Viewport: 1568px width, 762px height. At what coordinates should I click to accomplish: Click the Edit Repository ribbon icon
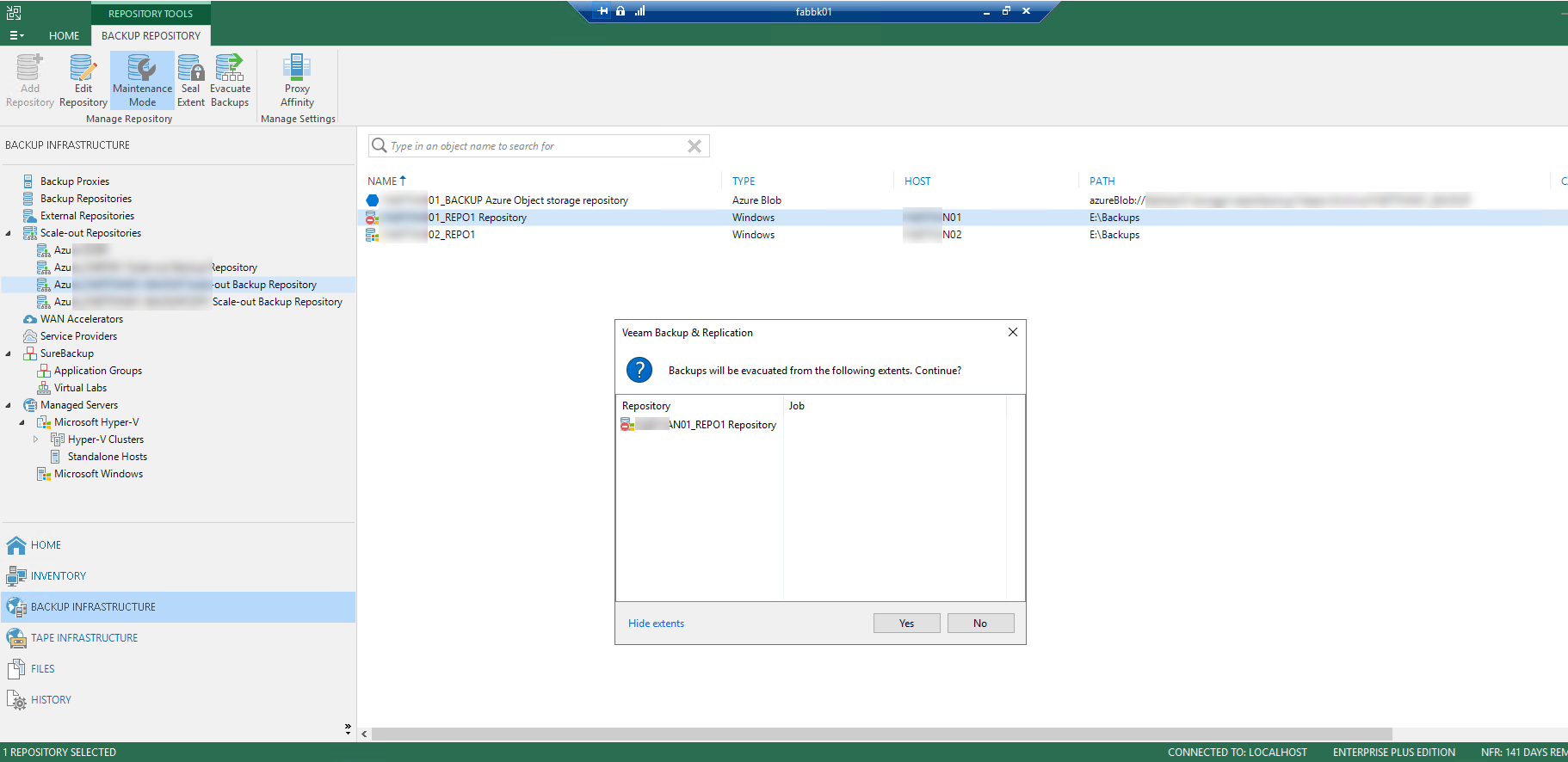83,81
